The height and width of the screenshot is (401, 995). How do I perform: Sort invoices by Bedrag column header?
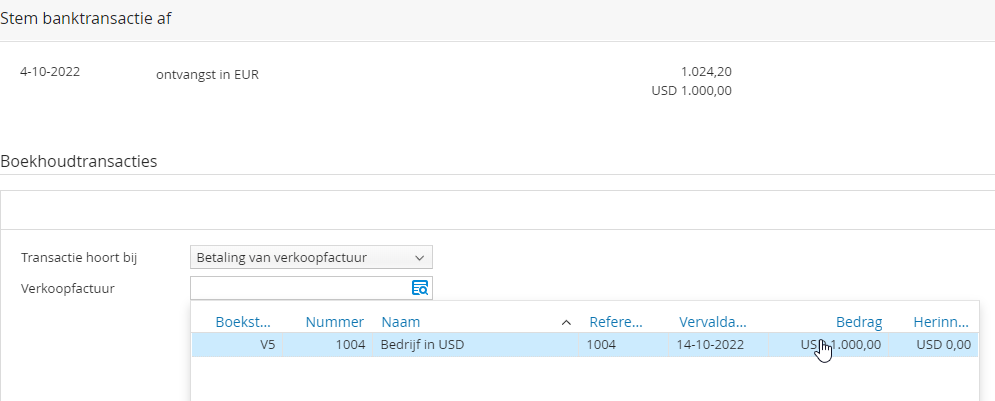pos(858,322)
